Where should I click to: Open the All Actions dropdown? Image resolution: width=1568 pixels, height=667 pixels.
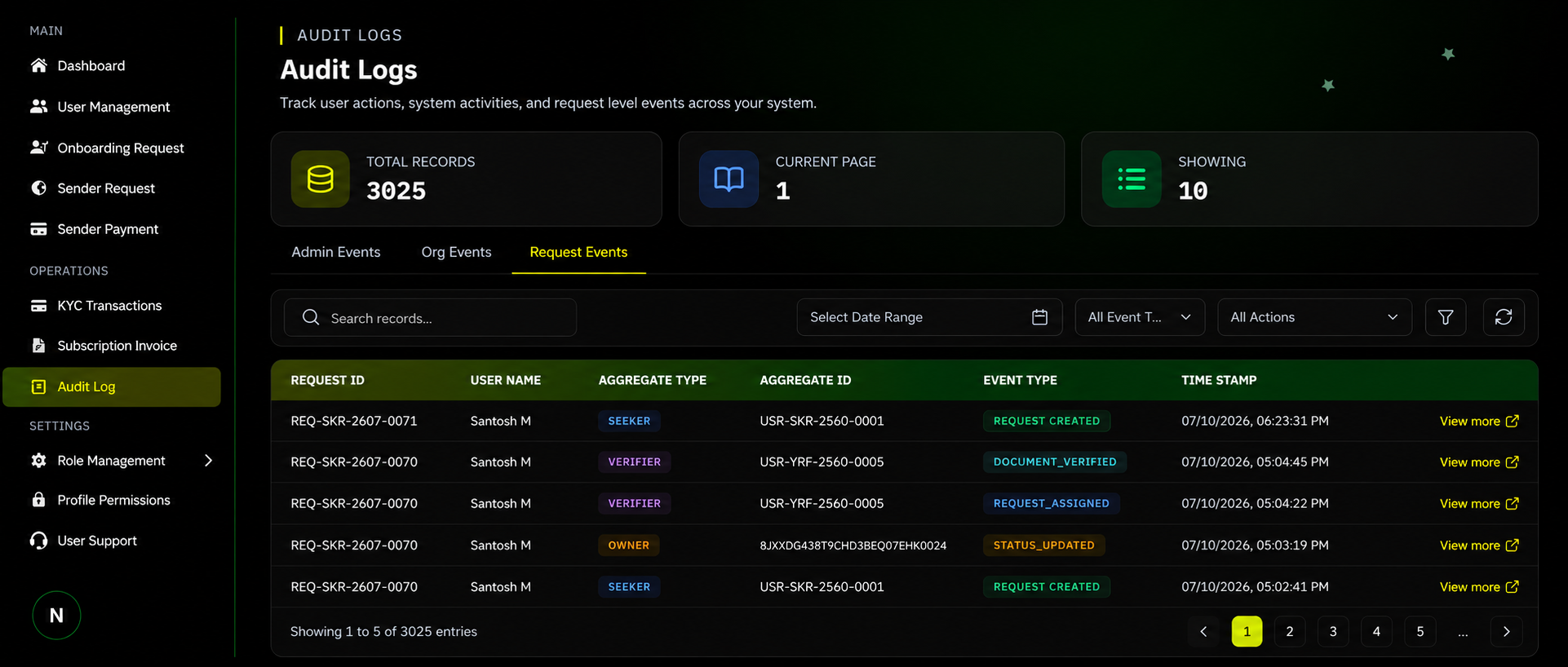pyautogui.click(x=1314, y=317)
